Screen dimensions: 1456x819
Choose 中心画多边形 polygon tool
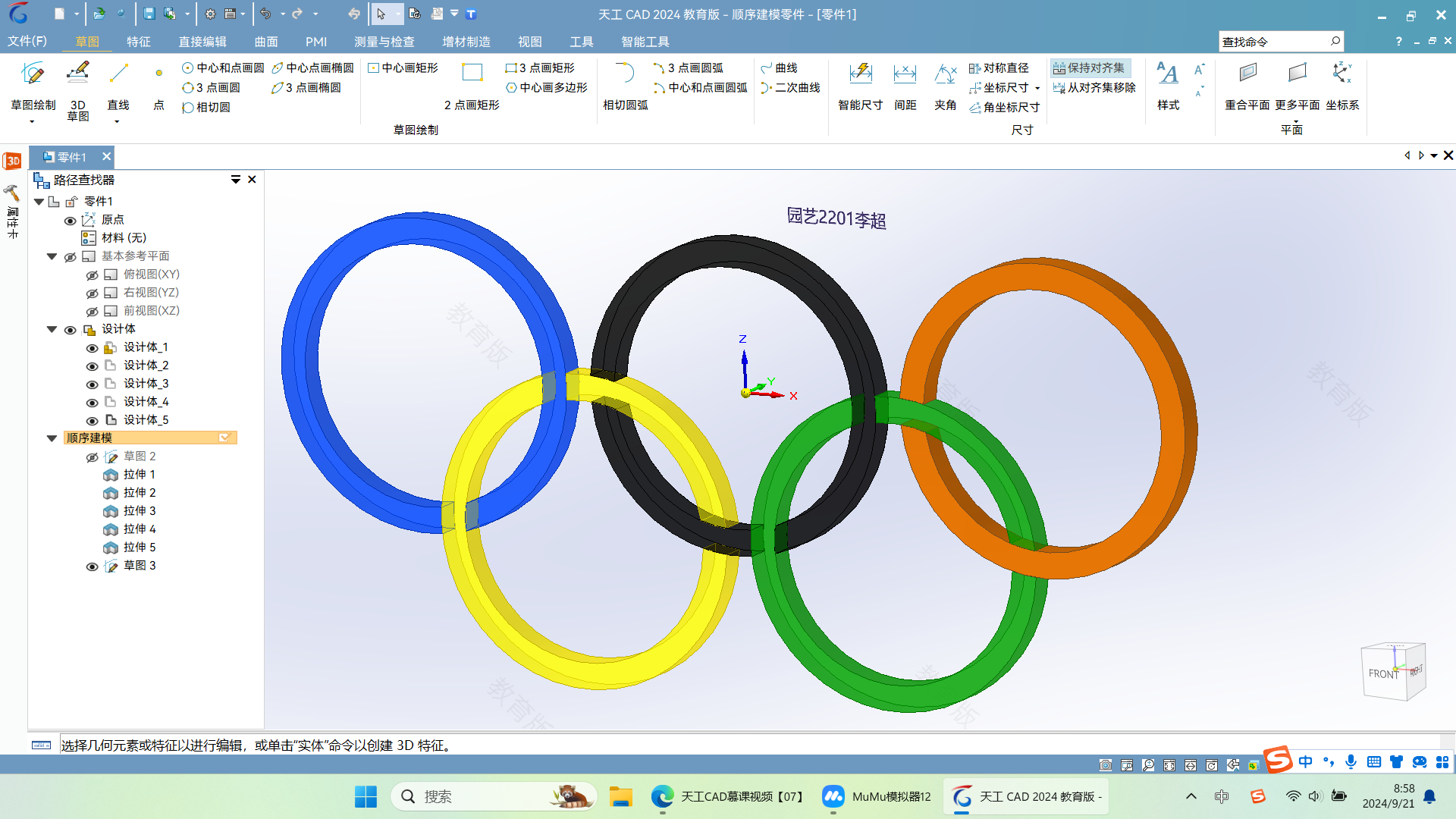546,87
